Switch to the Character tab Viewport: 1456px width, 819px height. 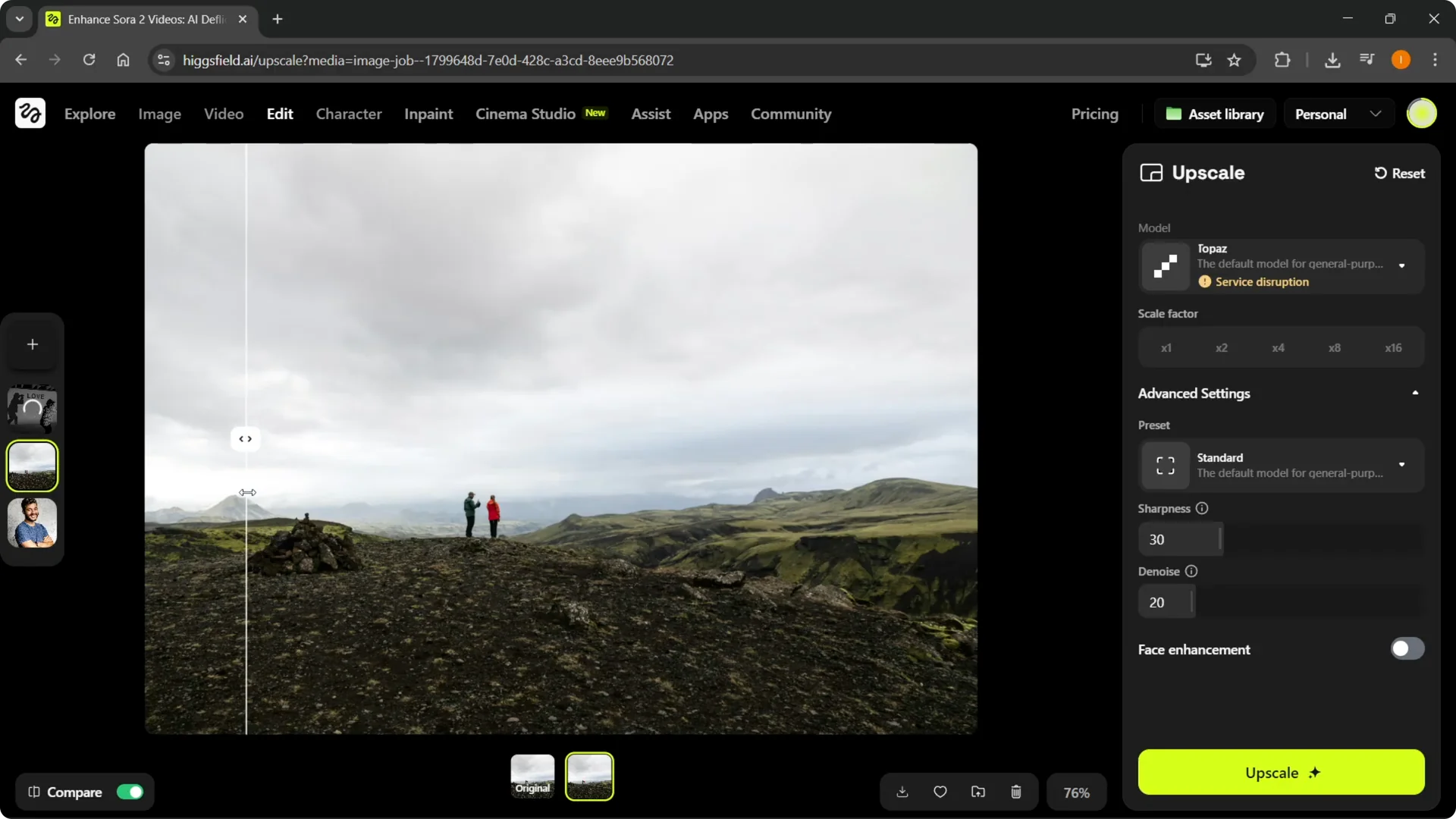pyautogui.click(x=348, y=114)
